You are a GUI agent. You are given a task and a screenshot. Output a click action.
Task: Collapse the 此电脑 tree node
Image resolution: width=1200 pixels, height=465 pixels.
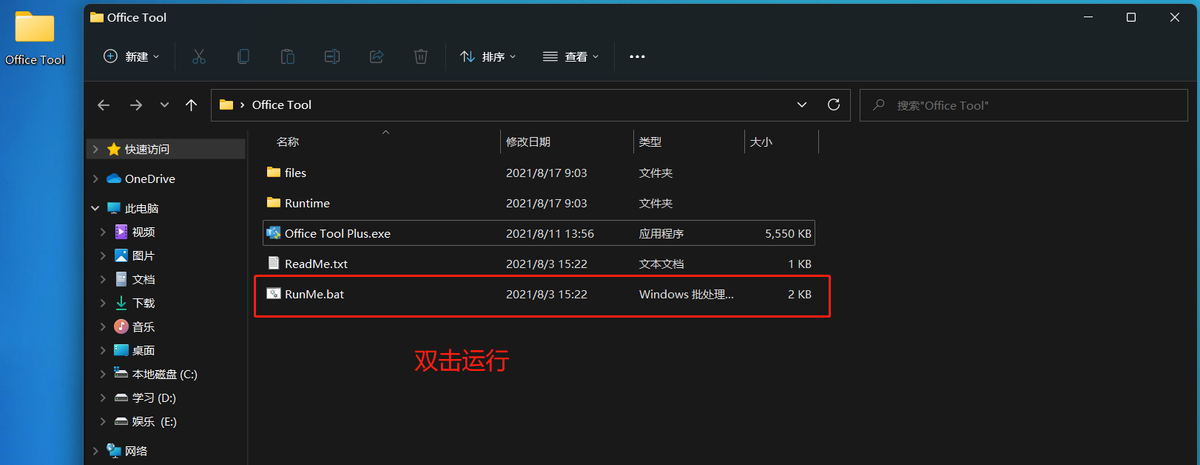coord(96,208)
